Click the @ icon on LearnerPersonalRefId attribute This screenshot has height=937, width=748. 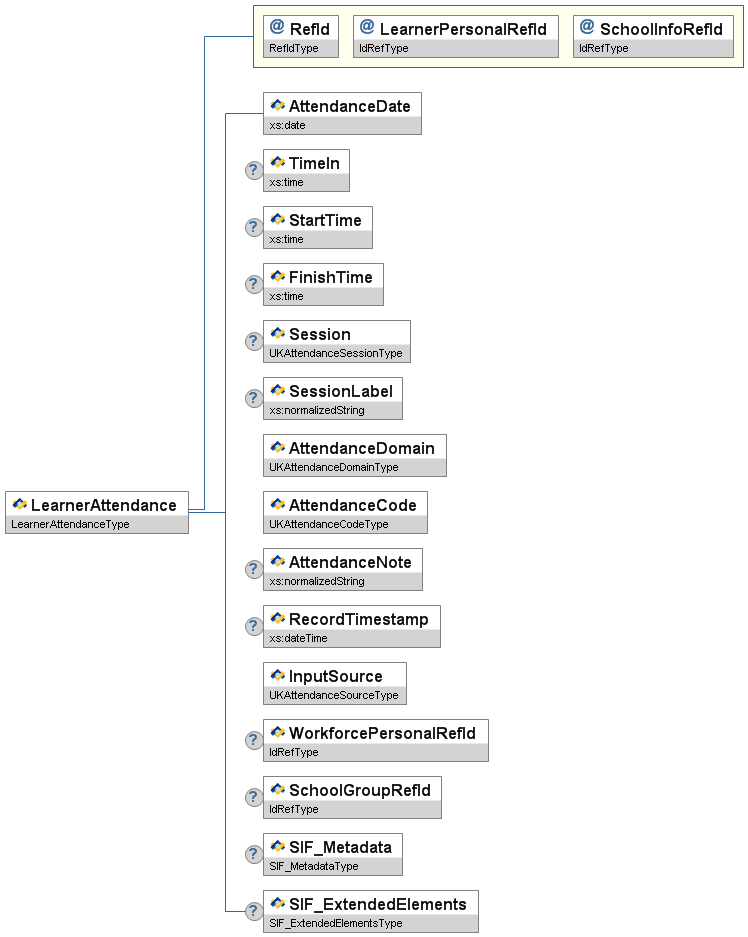(367, 28)
